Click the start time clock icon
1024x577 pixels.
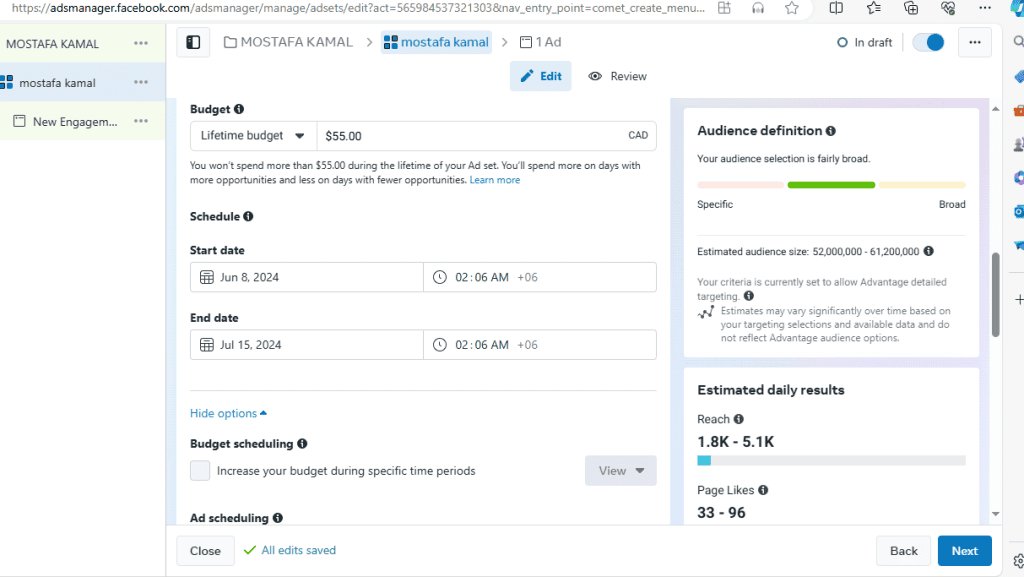click(440, 277)
